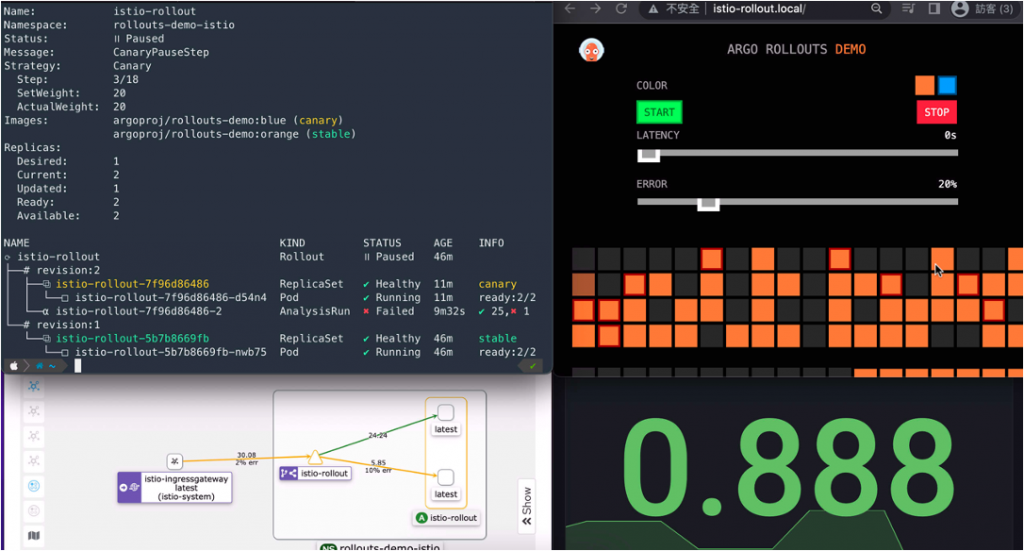1024x551 pixels.
Task: Open the browser media control icon
Action: 908,8
